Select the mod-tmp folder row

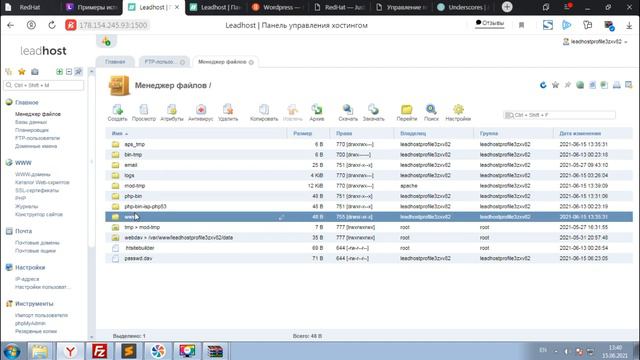369,186
